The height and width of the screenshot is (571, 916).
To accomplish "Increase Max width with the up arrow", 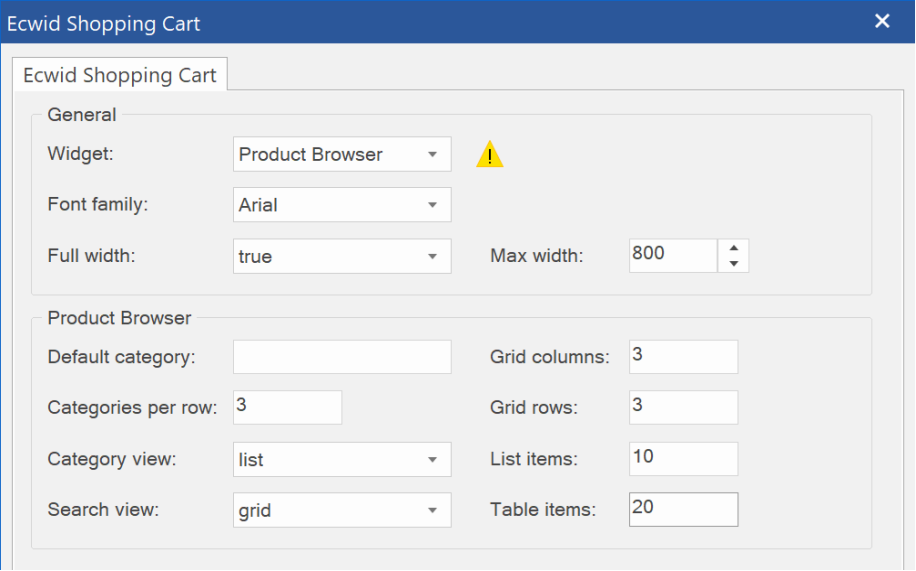I will [x=734, y=248].
